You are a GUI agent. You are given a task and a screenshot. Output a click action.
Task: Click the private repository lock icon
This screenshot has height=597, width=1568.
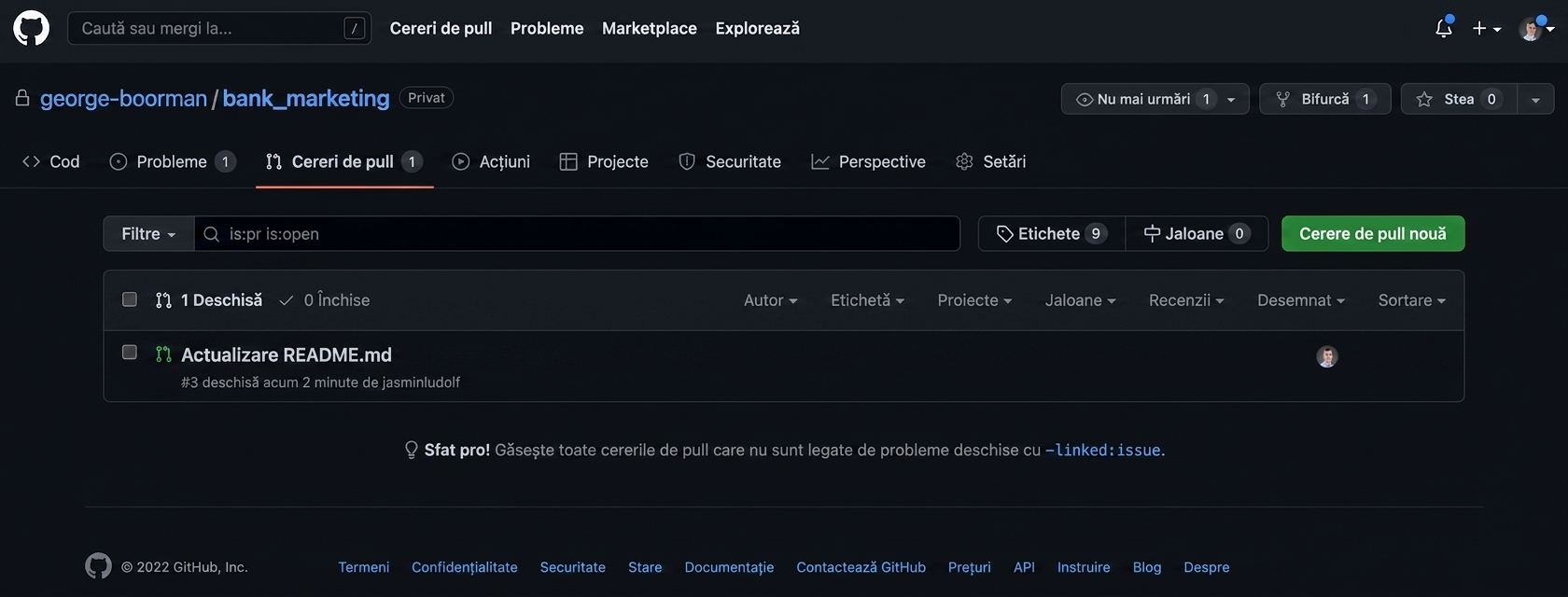tap(22, 98)
